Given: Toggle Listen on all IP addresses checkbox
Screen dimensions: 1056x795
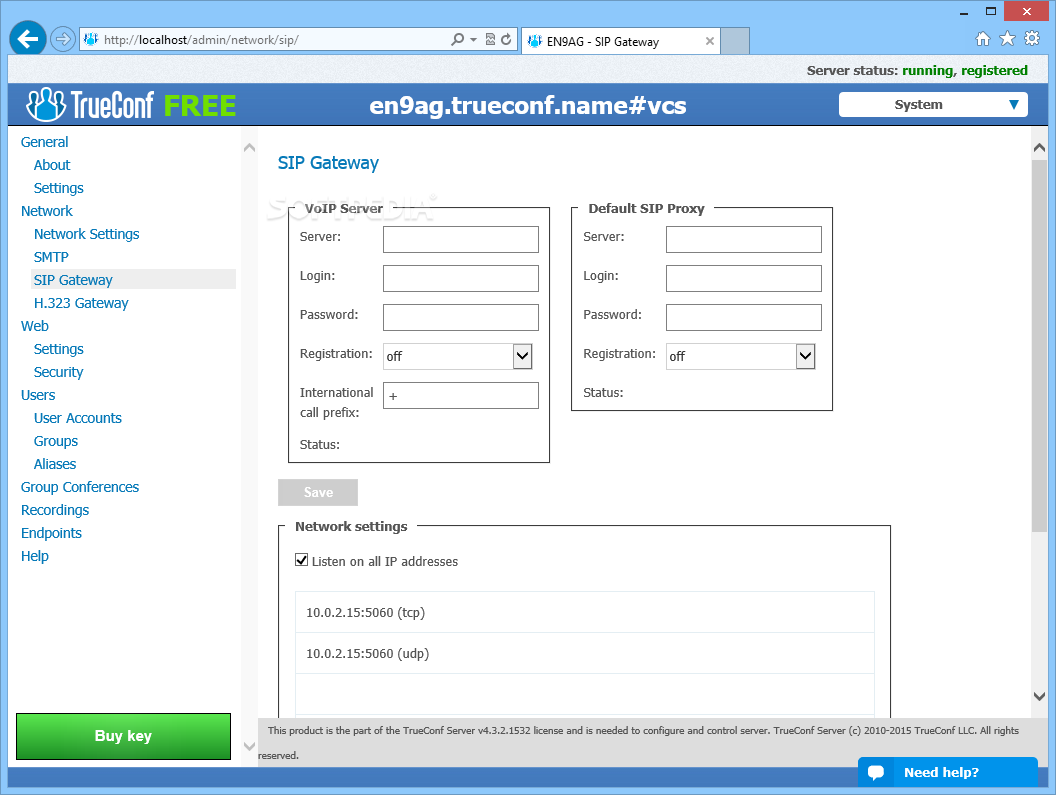Looking at the screenshot, I should (302, 560).
